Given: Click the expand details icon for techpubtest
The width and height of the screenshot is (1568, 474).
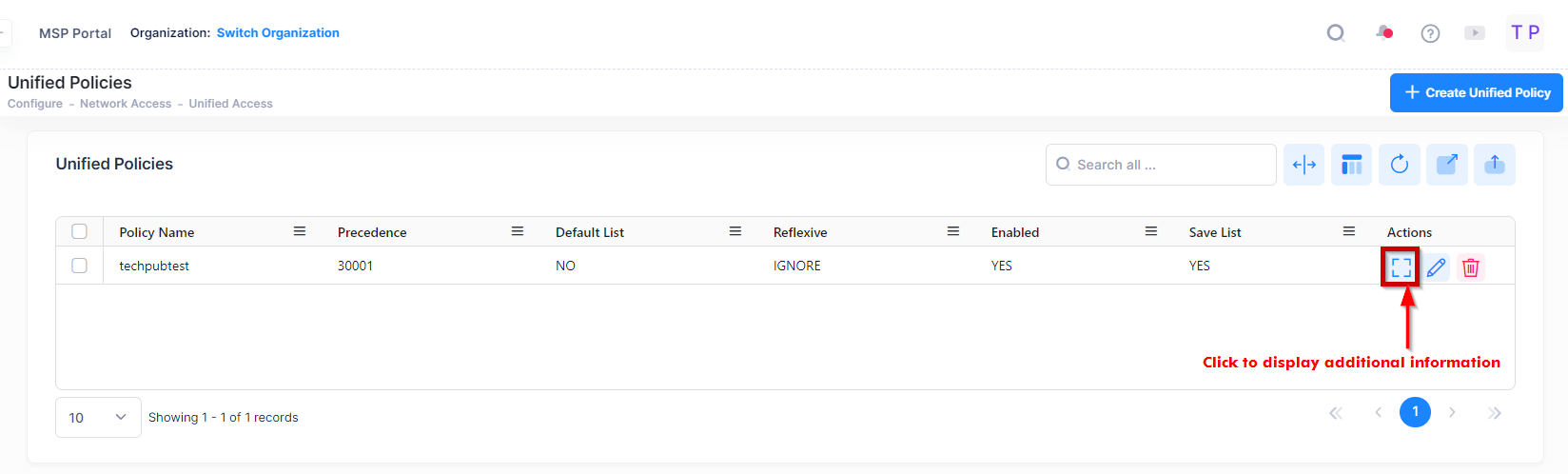Looking at the screenshot, I should (1401, 267).
